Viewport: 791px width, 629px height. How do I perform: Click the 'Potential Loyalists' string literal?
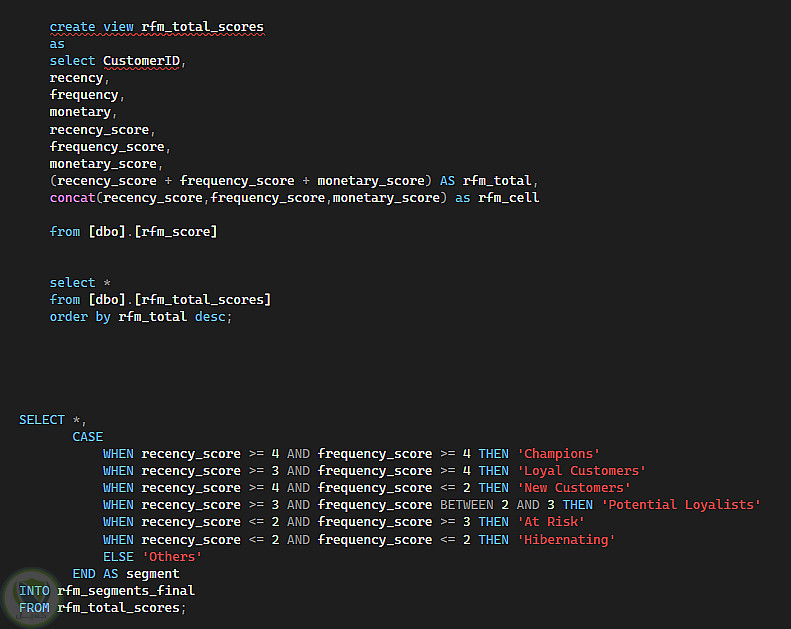point(681,505)
